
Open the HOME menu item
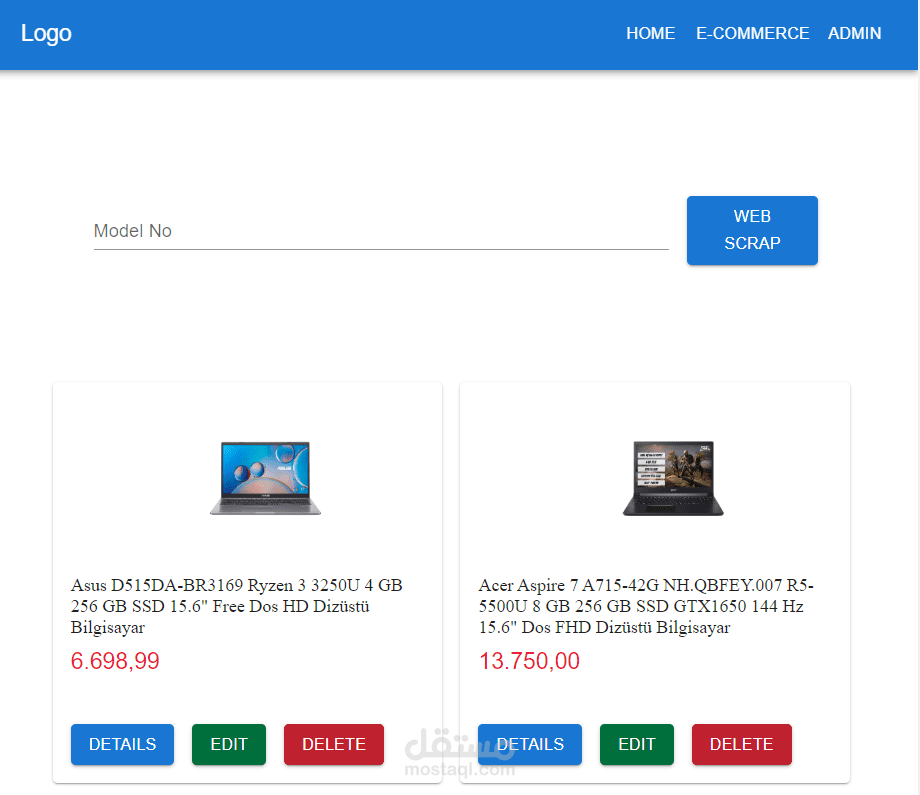pos(650,33)
